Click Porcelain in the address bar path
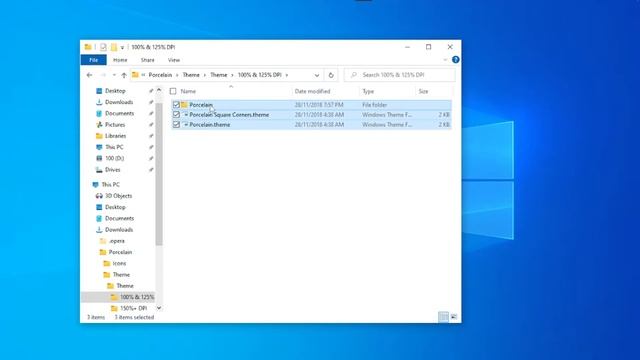This screenshot has height=360, width=640. (160, 75)
